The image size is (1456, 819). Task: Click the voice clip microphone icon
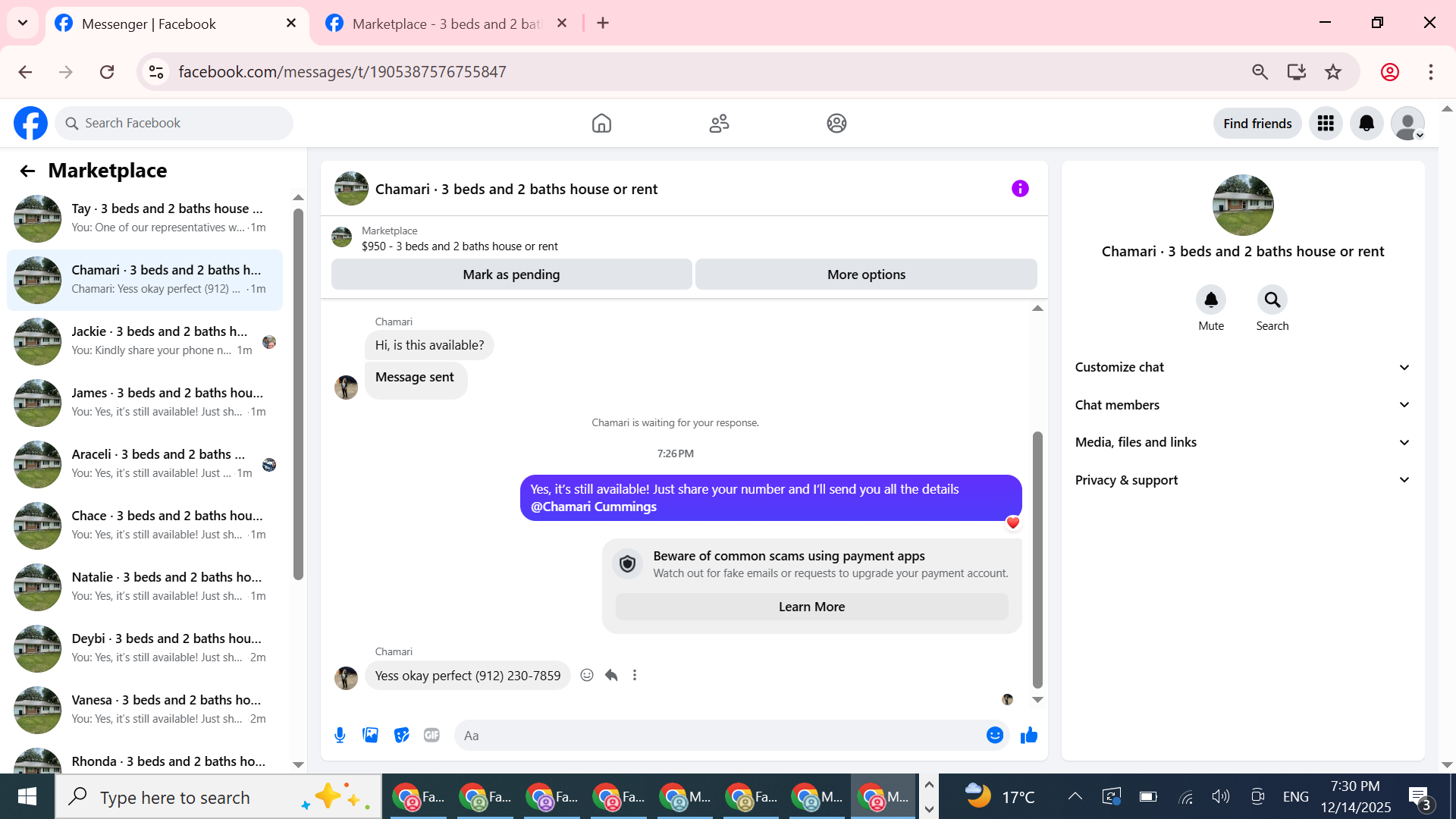pos(340,735)
